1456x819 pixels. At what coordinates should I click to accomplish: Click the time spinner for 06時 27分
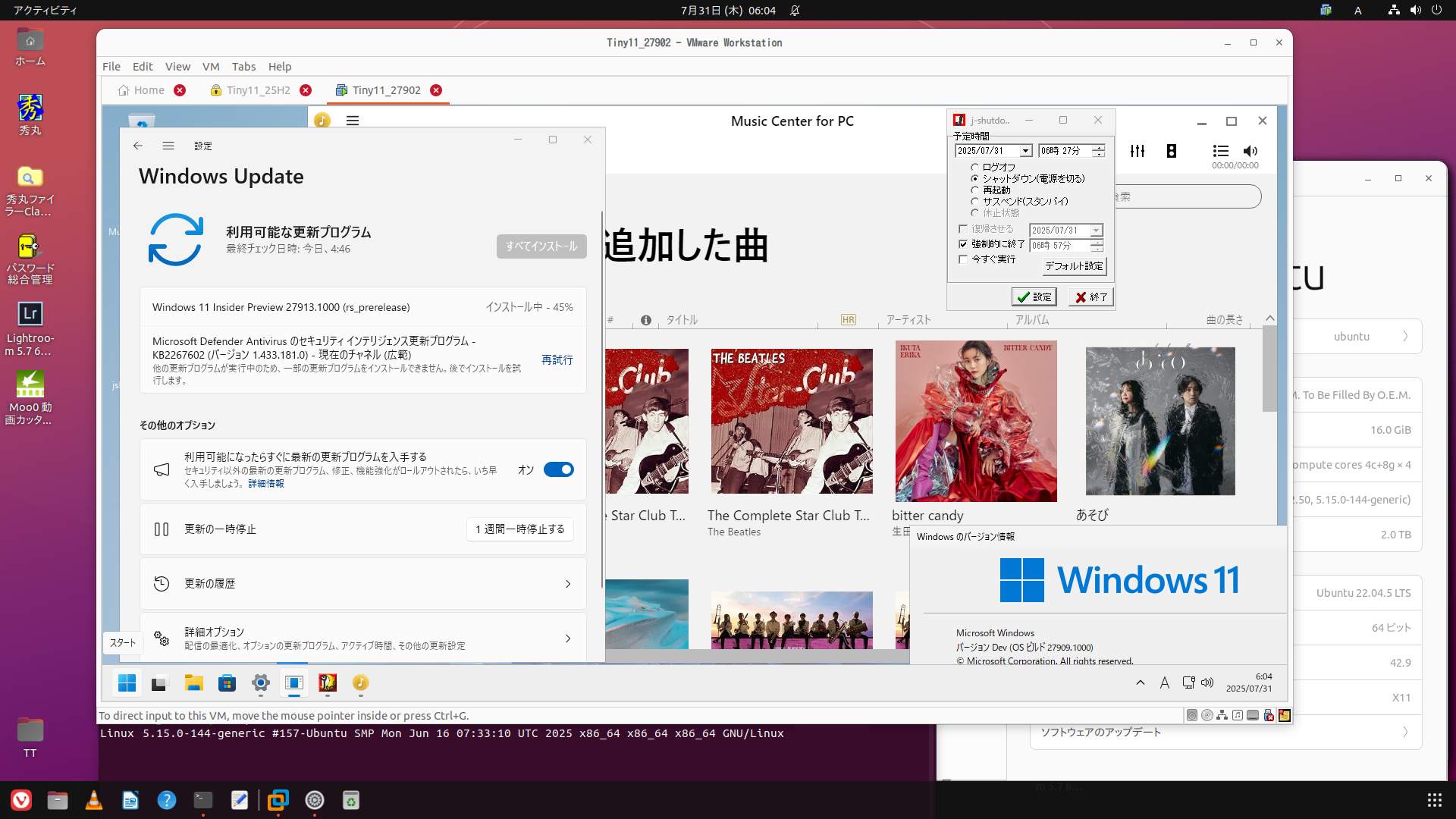1098,151
